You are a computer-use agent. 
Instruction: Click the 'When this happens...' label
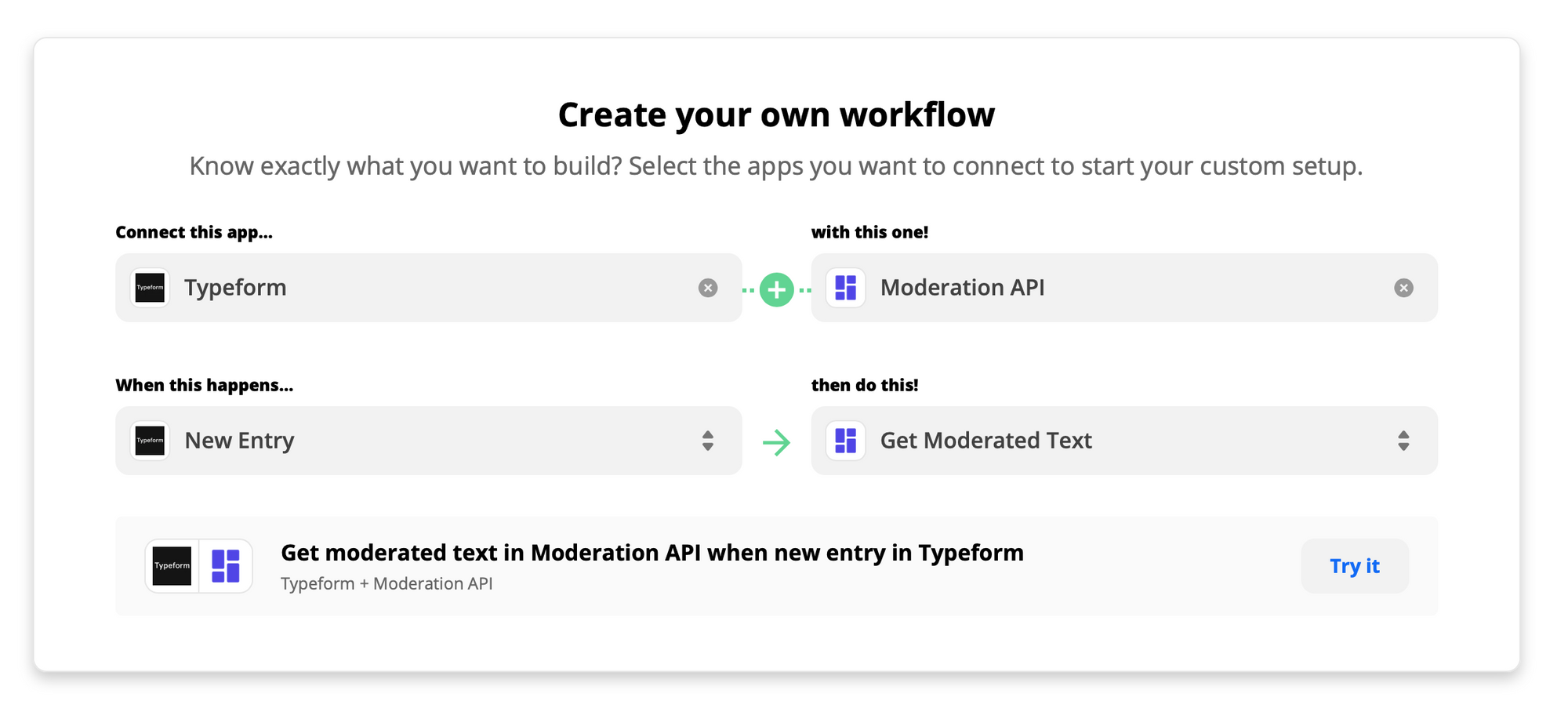(x=204, y=385)
